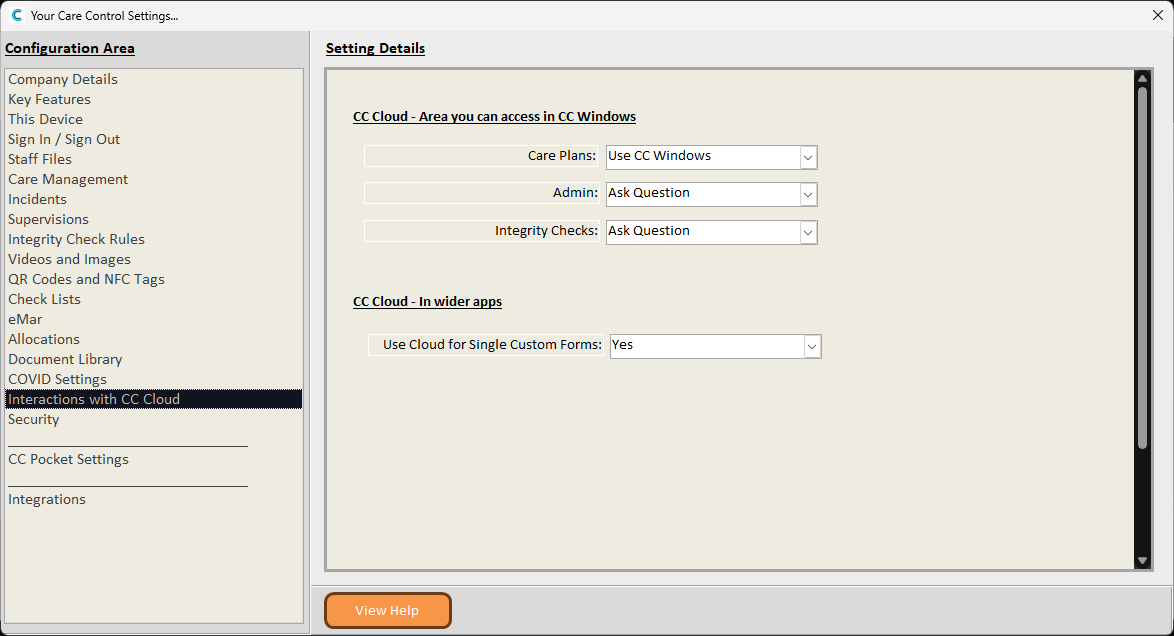Click the scroll down arrow in Setting Details
This screenshot has width=1174, height=636.
[1143, 560]
